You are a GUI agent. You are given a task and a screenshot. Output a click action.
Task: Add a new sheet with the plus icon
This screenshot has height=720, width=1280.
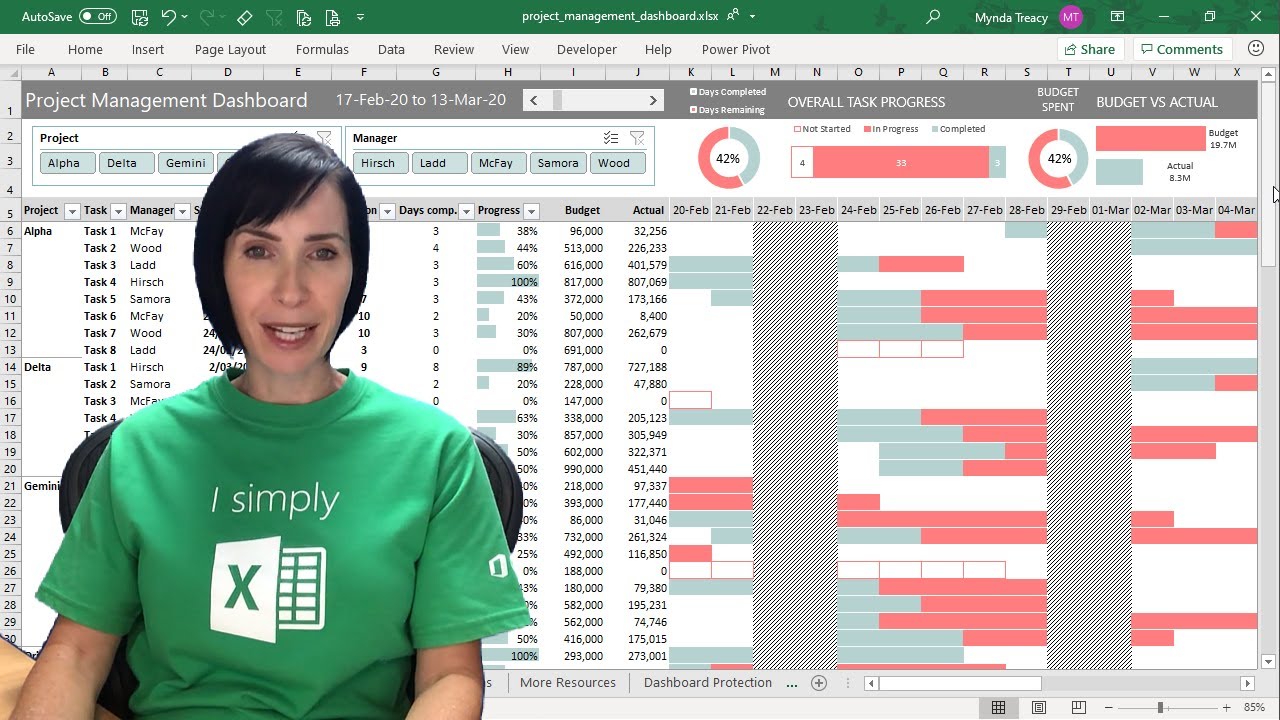tap(819, 683)
